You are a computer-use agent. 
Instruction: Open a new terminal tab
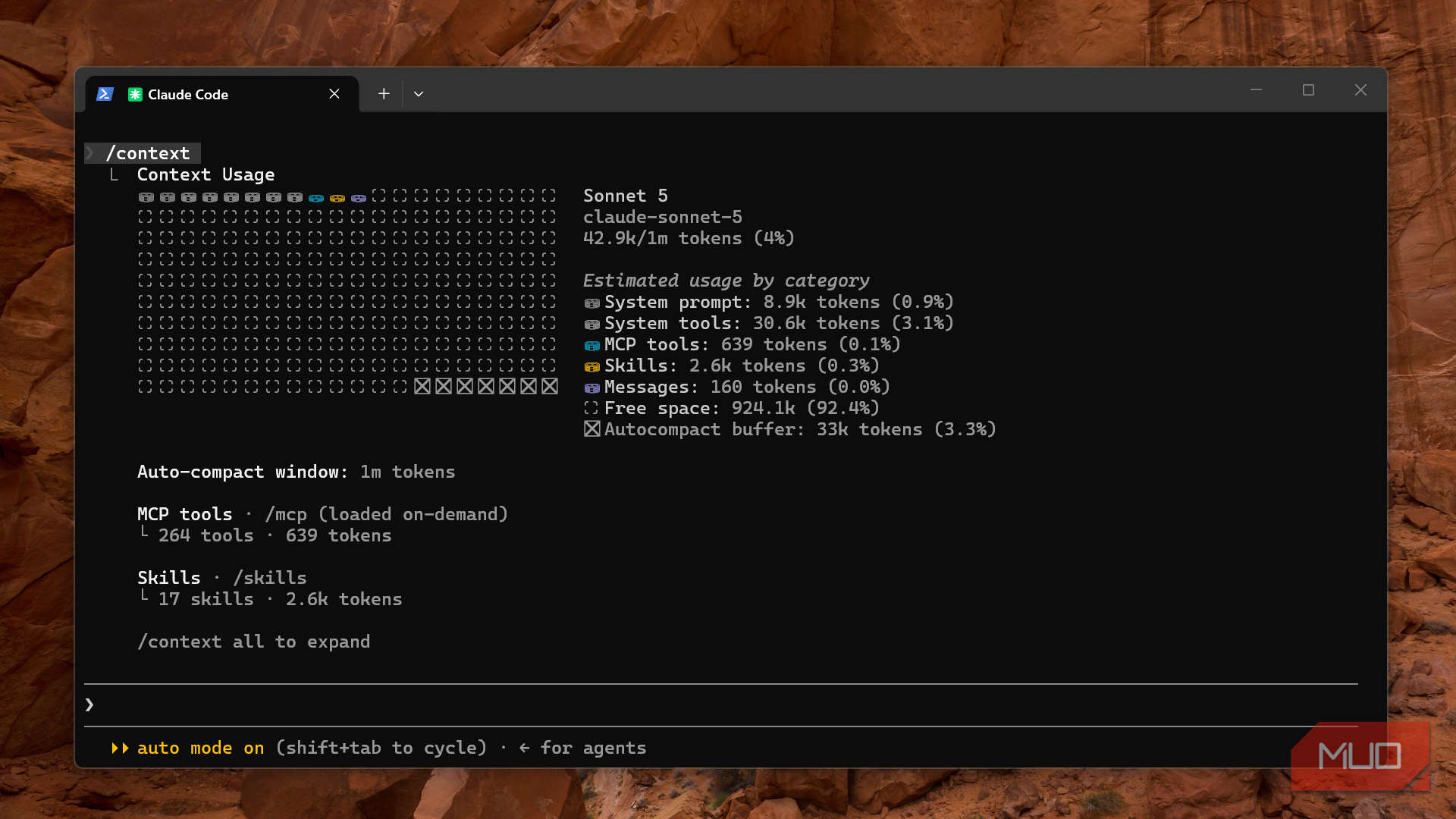point(384,94)
